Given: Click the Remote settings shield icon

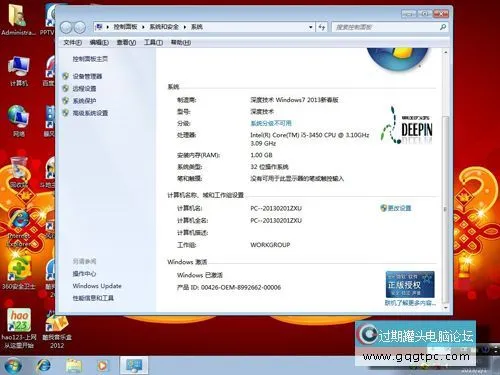Looking at the screenshot, I should [66, 88].
